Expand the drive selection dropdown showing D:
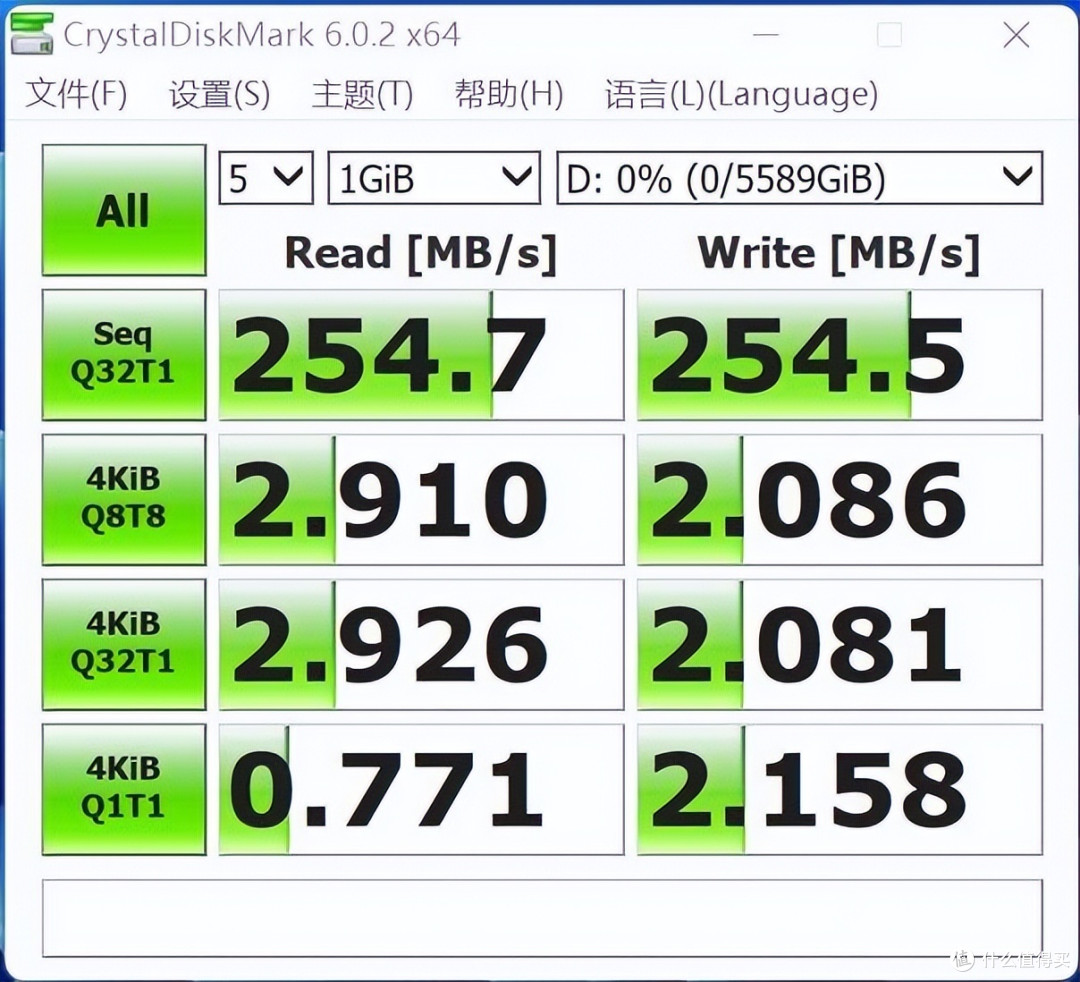Image resolution: width=1080 pixels, height=982 pixels. 800,178
